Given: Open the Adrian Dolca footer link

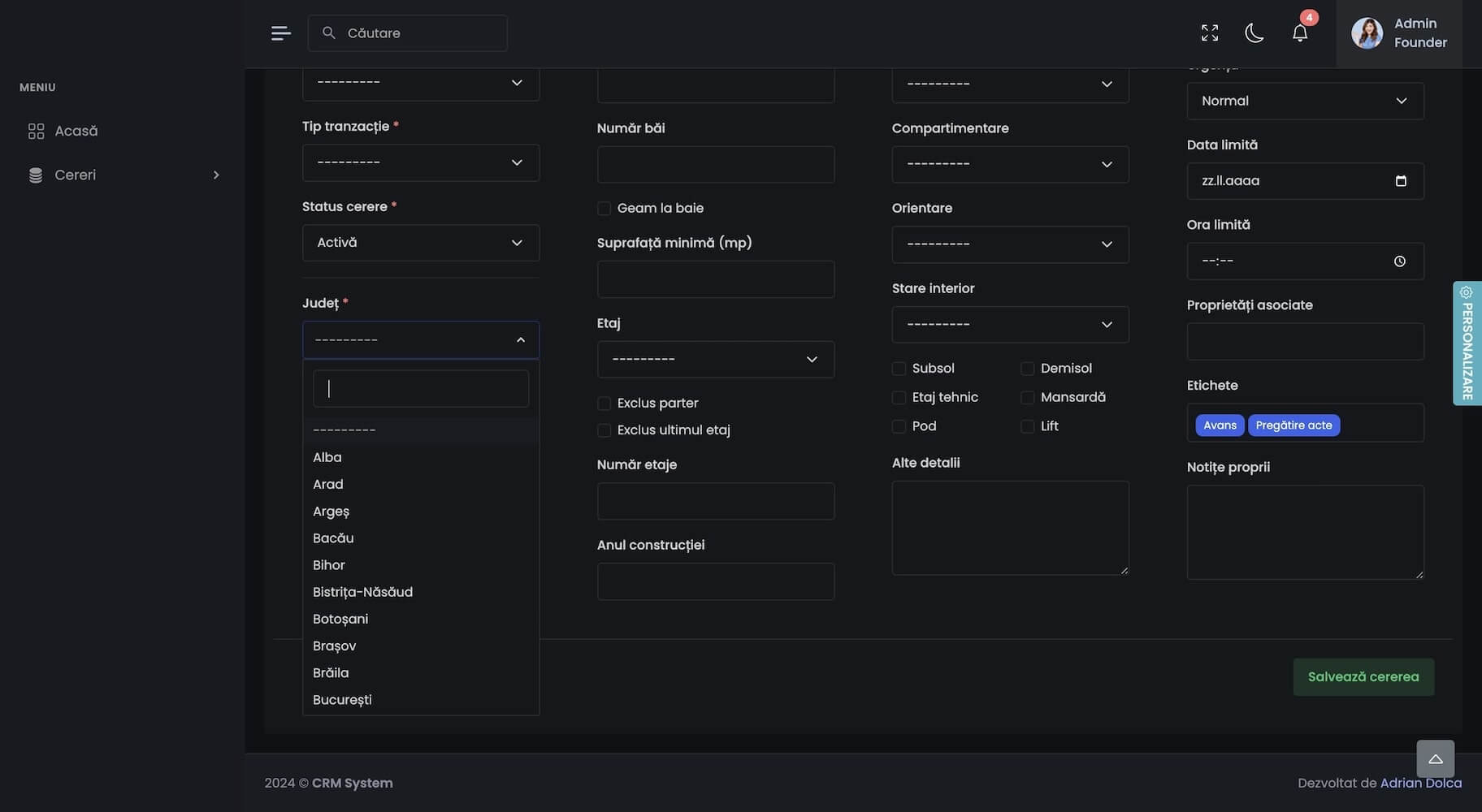Looking at the screenshot, I should (x=1420, y=784).
